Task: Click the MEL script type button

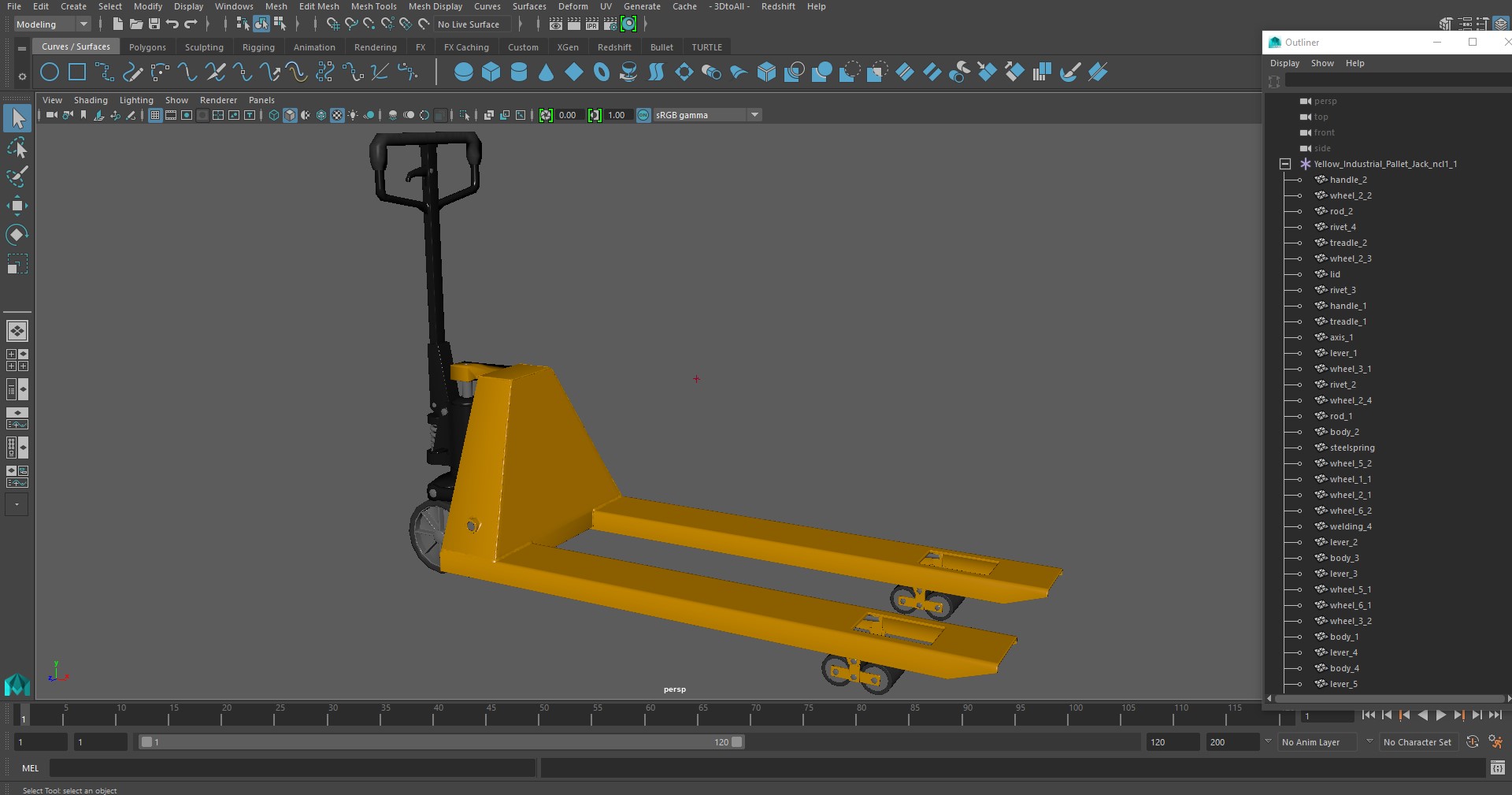Action: (30, 768)
